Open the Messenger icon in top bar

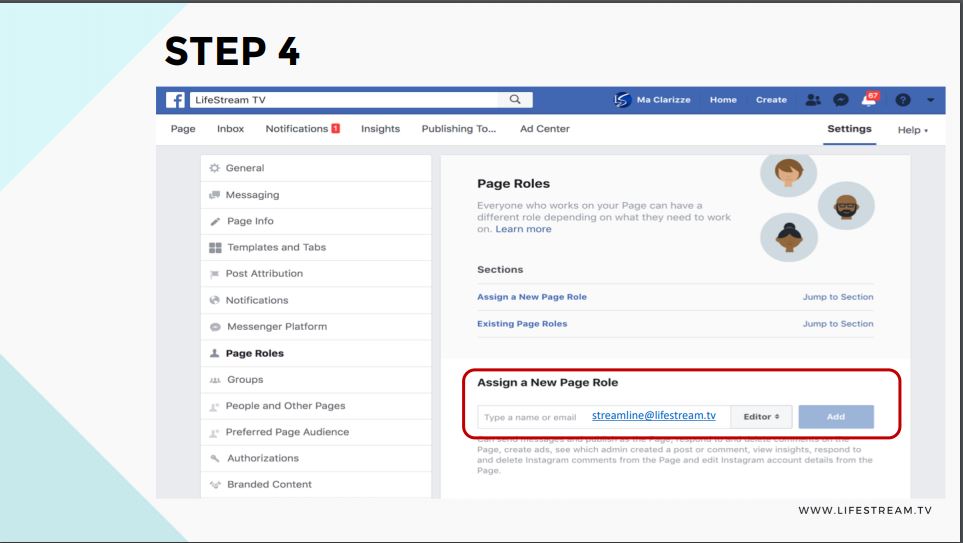click(841, 100)
